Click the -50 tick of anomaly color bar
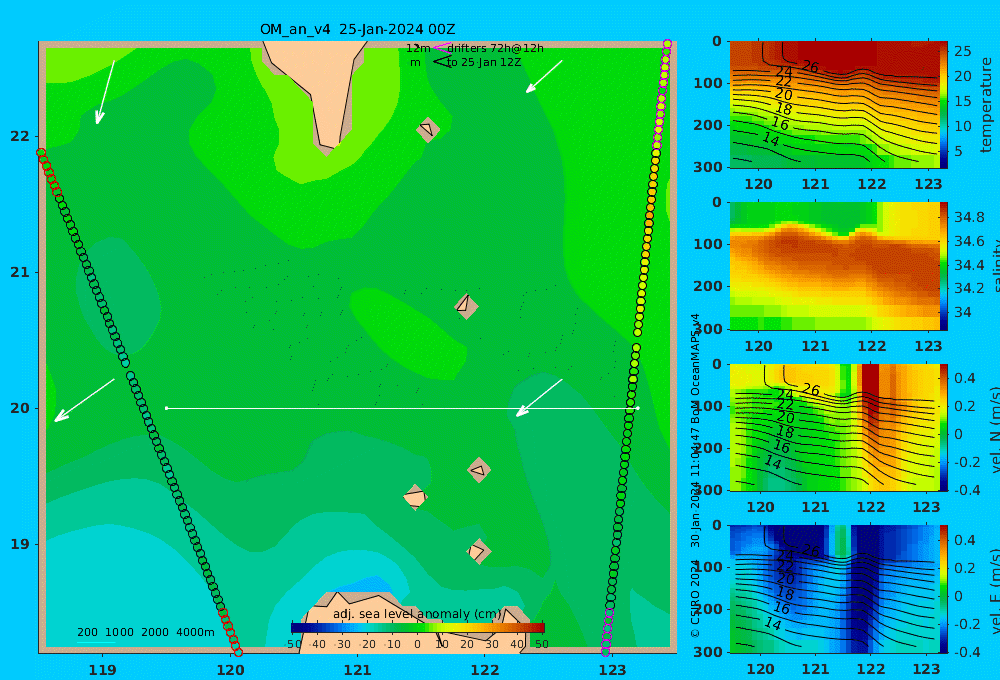This screenshot has width=1000, height=680. click(293, 644)
